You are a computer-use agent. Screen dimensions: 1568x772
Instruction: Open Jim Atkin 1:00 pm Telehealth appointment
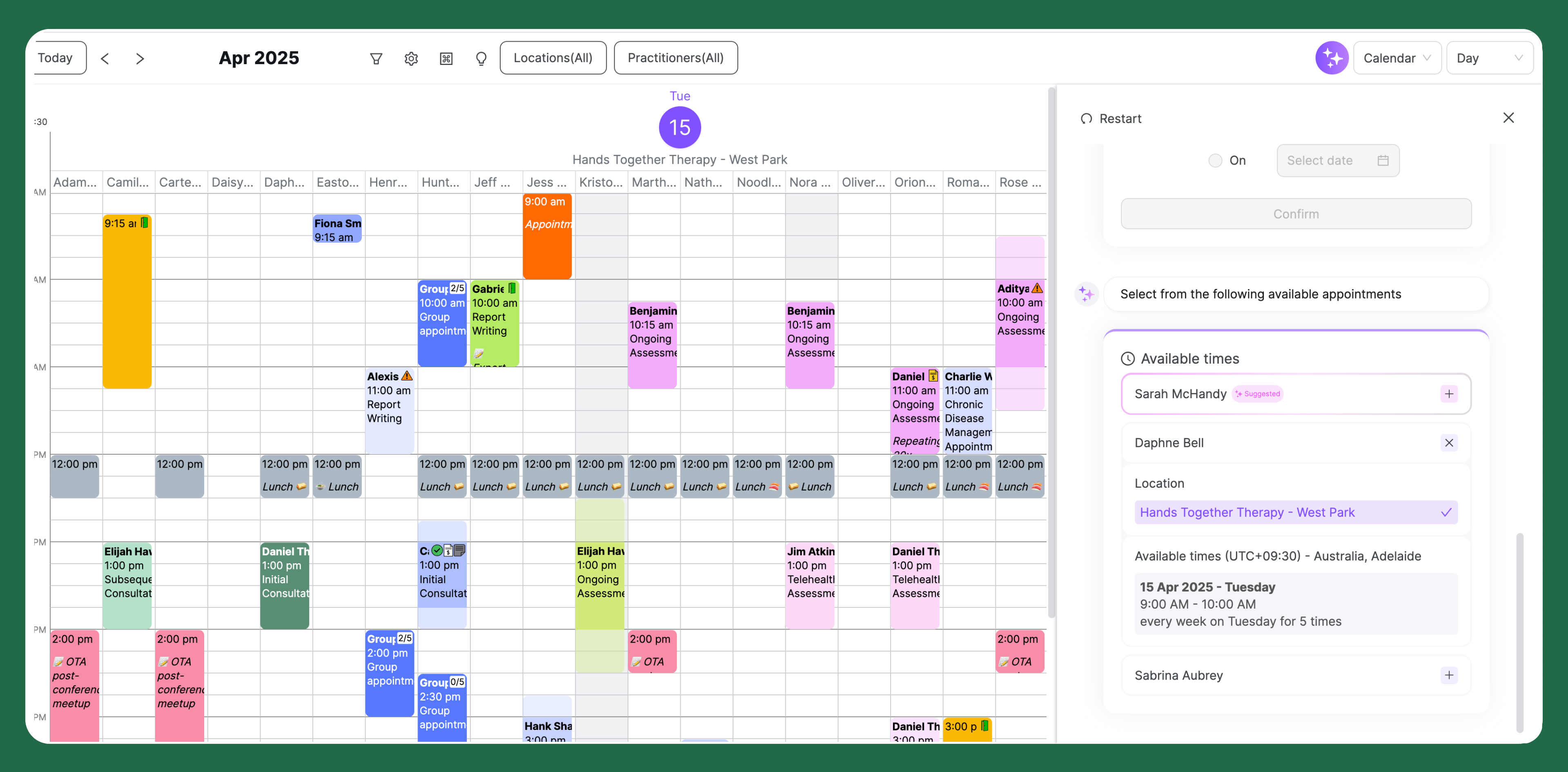[x=810, y=586]
